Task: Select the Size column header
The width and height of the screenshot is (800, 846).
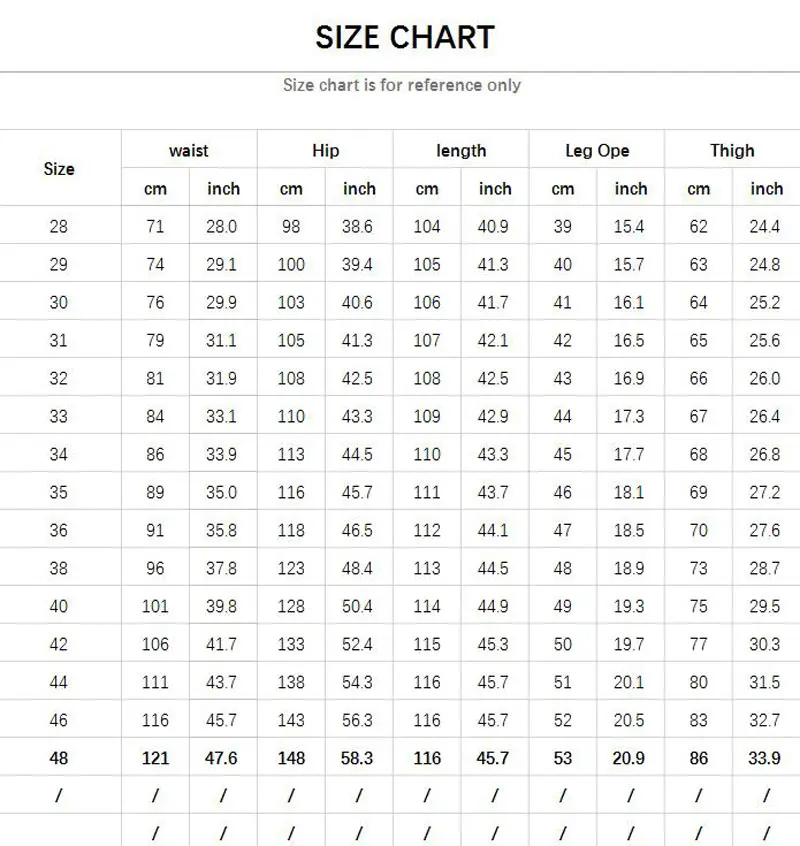Action: coord(59,169)
